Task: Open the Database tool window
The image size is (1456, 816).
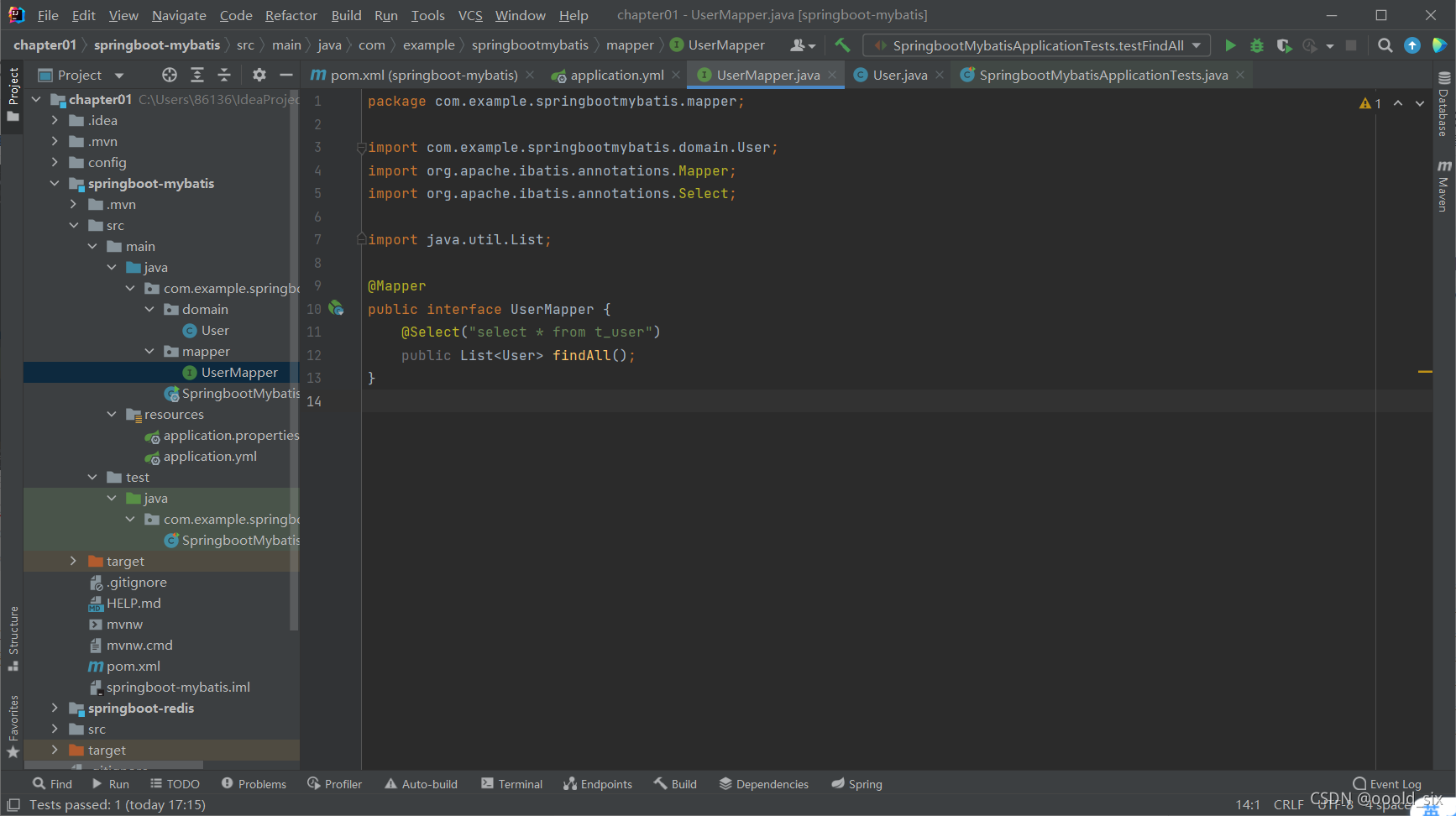Action: click(x=1444, y=105)
